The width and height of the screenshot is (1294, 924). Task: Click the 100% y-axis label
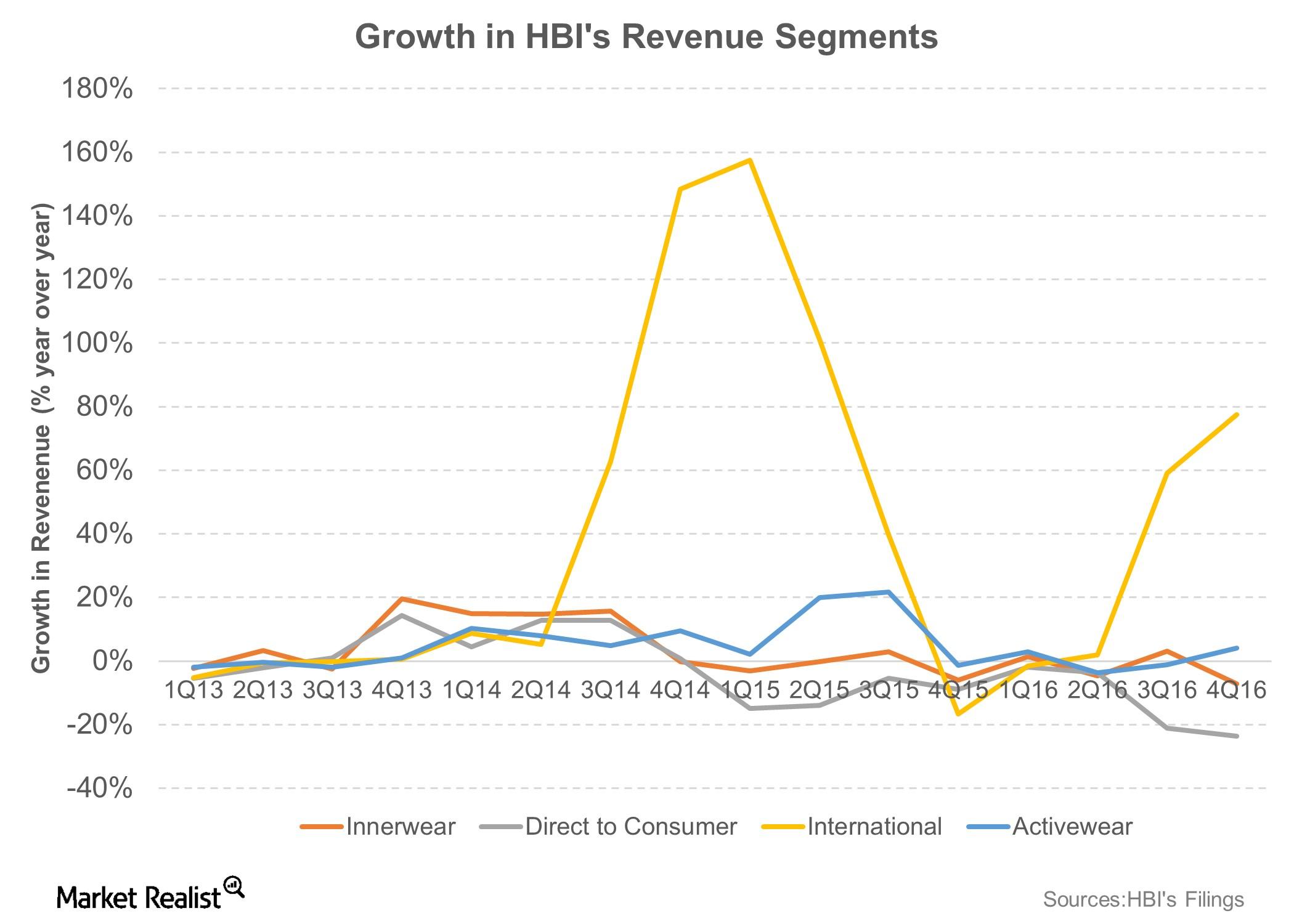click(x=97, y=343)
